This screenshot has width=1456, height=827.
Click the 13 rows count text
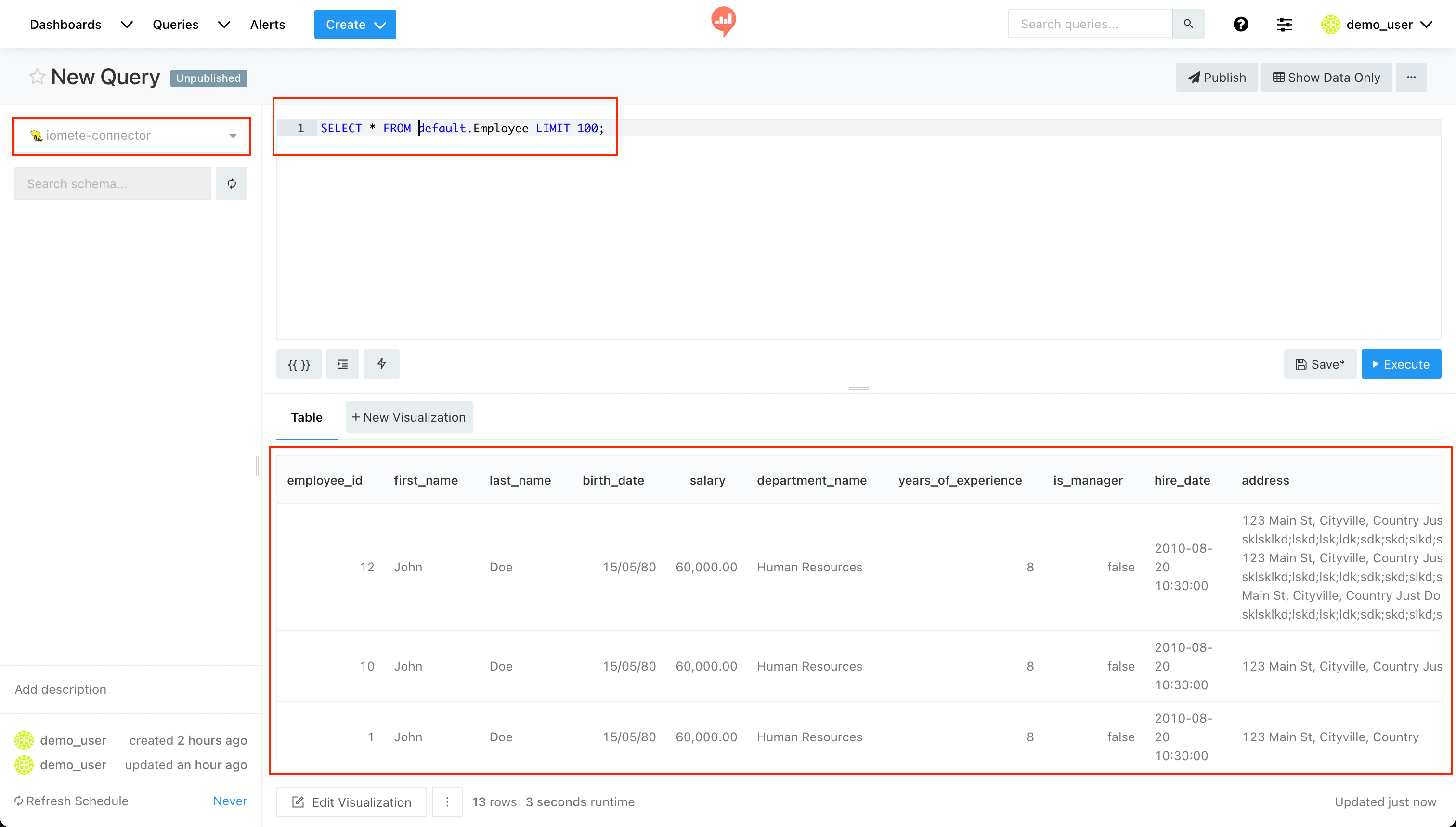[494, 801]
